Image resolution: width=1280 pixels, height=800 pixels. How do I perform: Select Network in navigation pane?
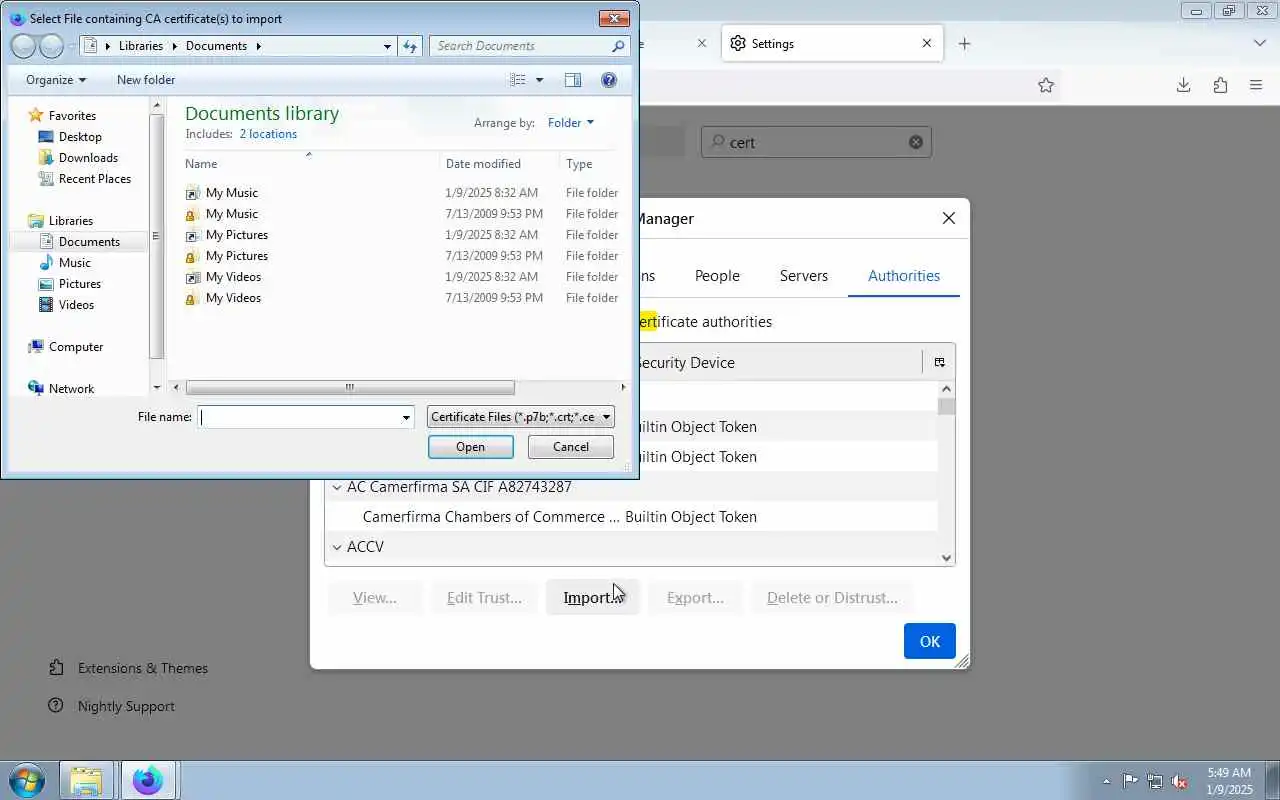(71, 389)
